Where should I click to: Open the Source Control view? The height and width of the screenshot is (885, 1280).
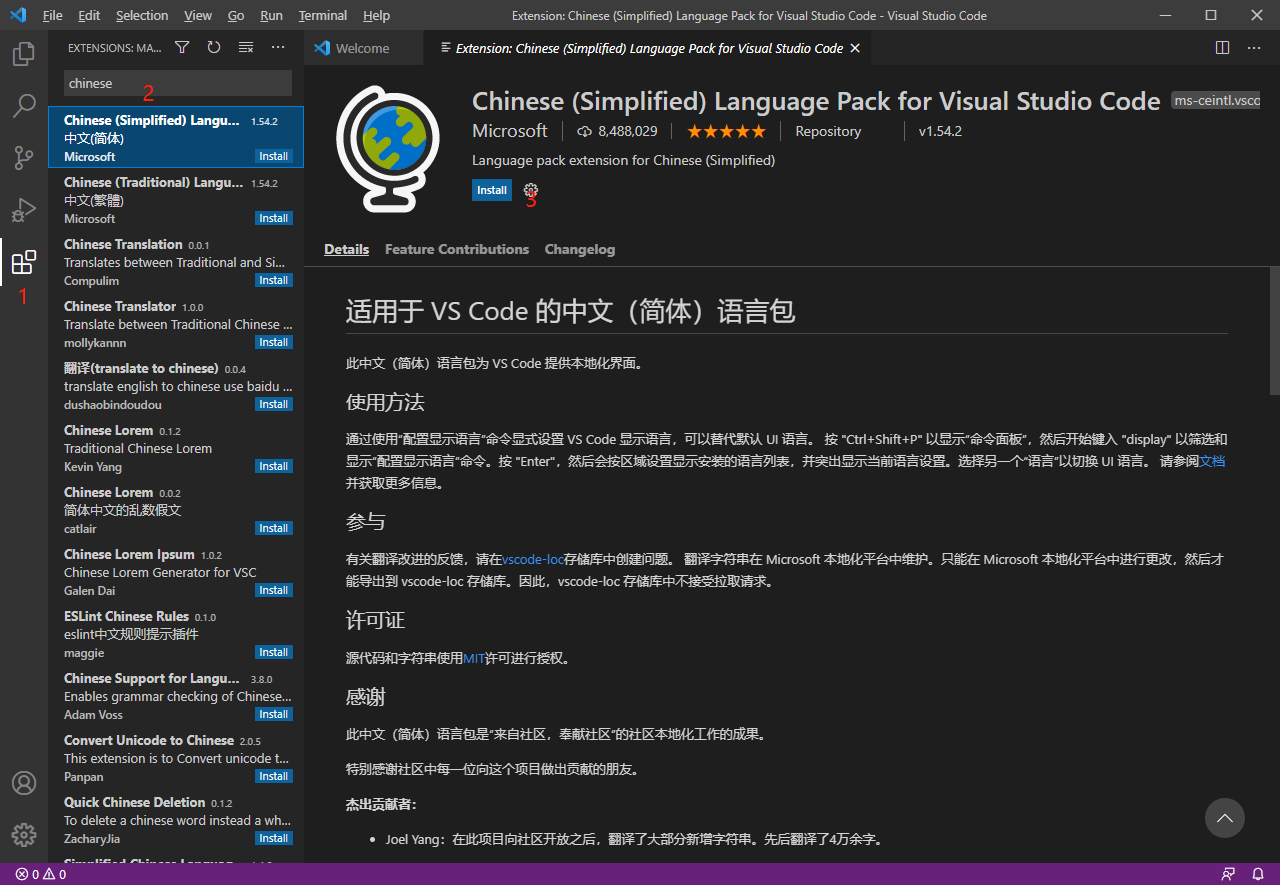(24, 158)
